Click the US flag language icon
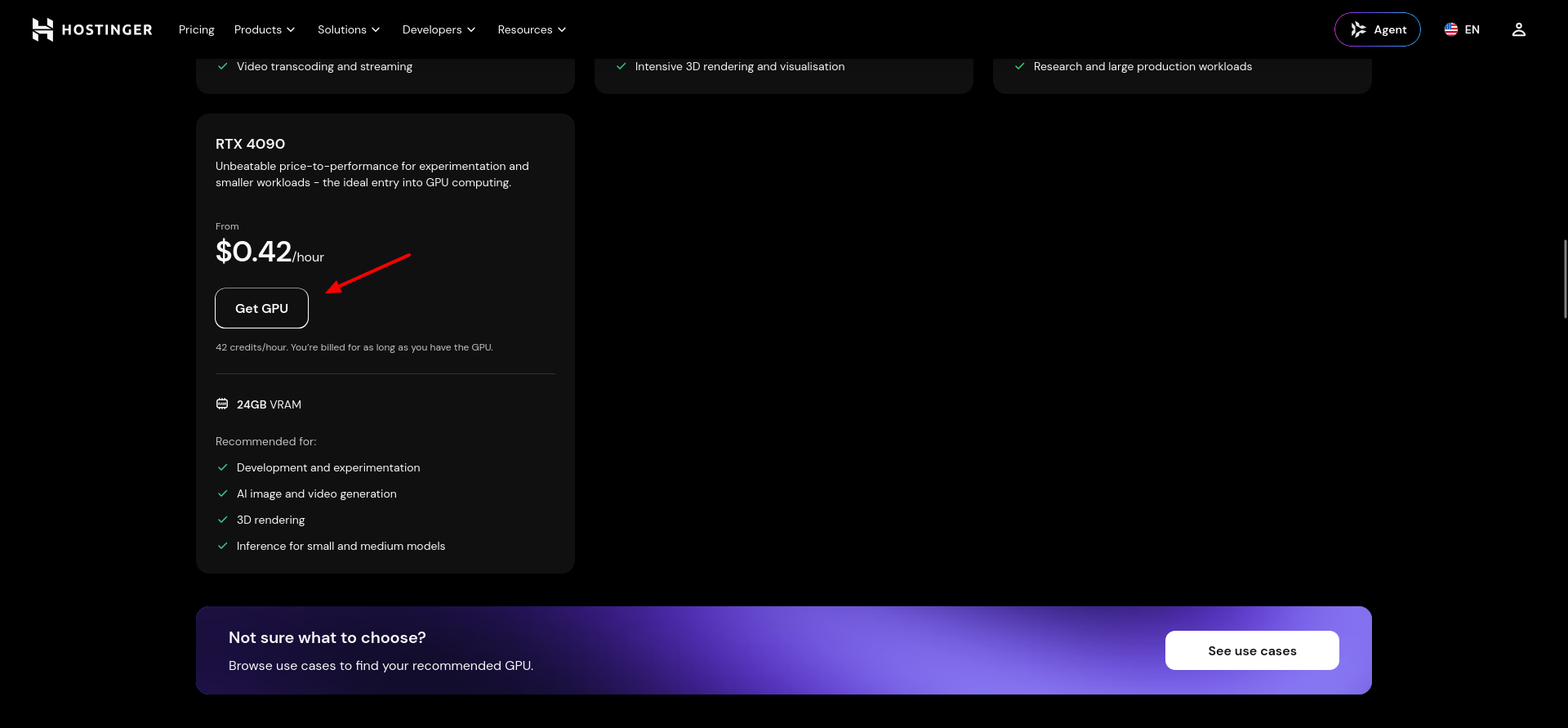The width and height of the screenshot is (1568, 728). (1450, 29)
